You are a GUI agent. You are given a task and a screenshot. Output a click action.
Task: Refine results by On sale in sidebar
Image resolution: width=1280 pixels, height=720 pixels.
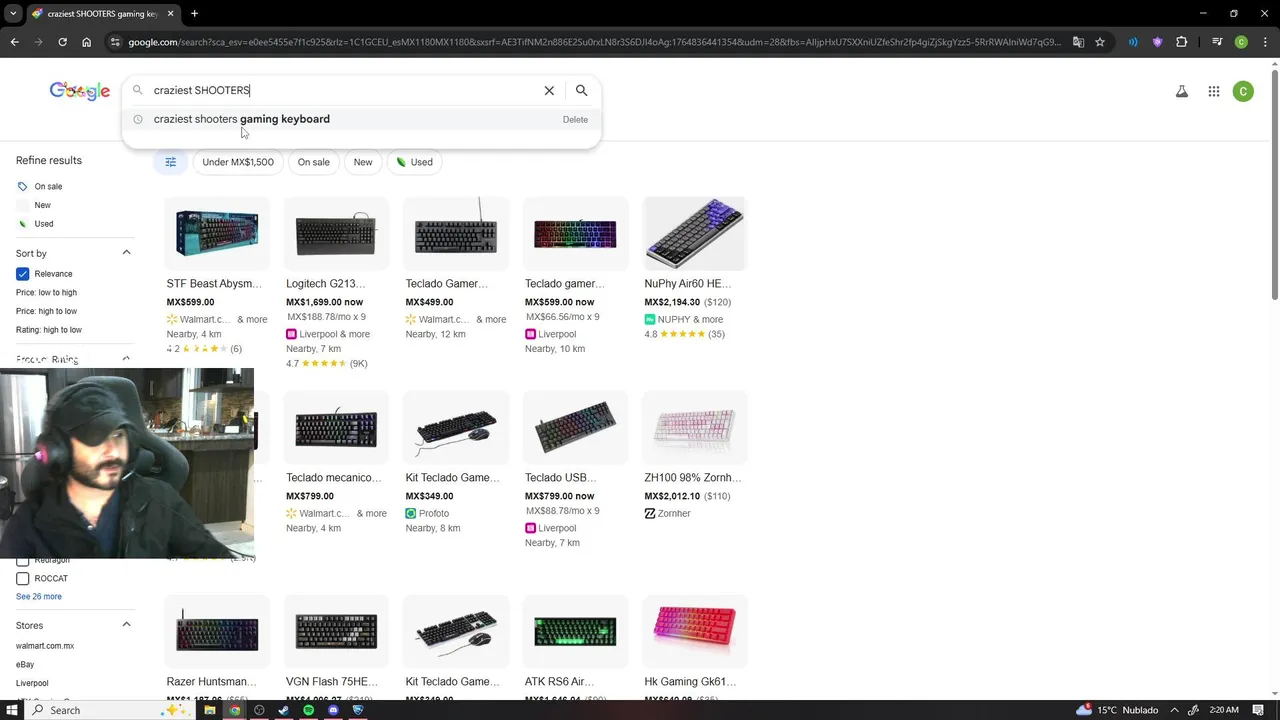[48, 187]
